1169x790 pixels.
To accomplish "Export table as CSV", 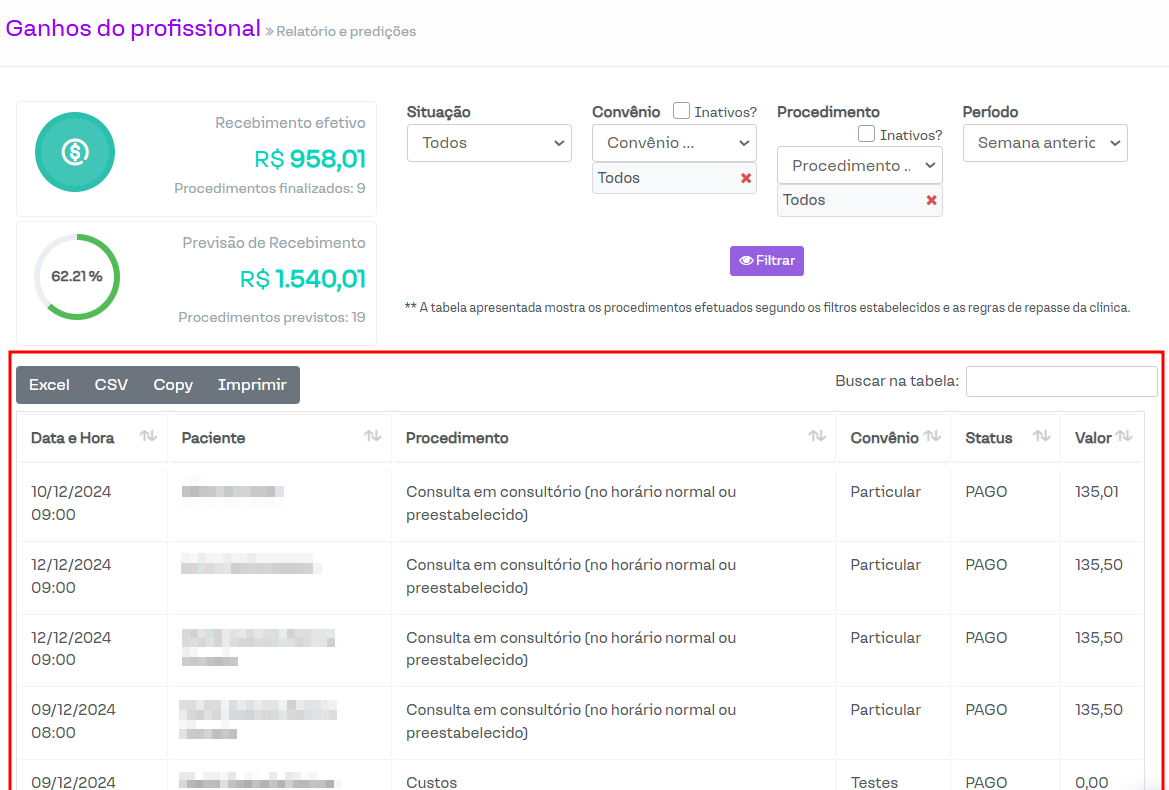I will (x=111, y=385).
